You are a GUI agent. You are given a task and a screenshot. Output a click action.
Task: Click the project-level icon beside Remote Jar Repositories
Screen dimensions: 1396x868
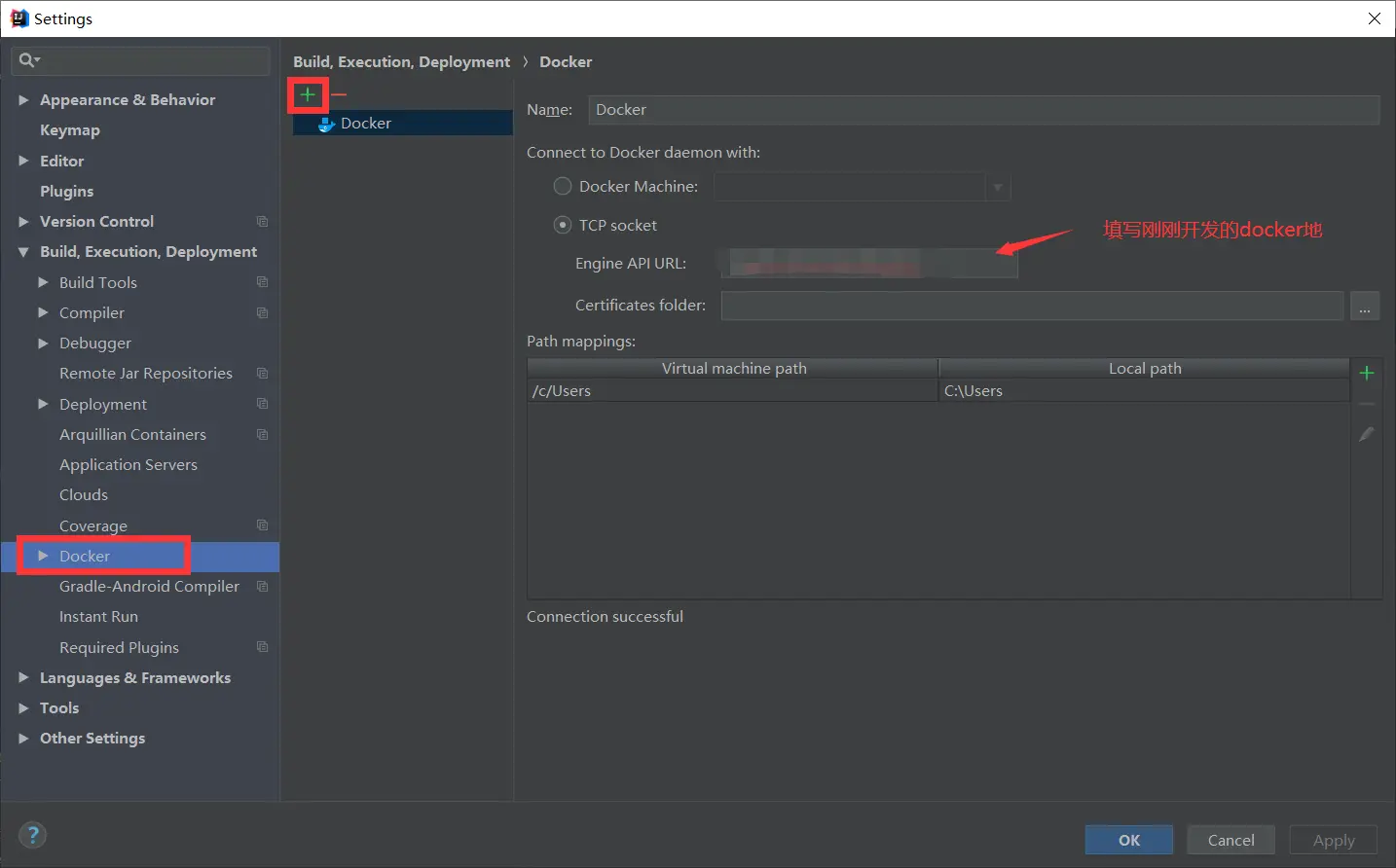tap(262, 374)
